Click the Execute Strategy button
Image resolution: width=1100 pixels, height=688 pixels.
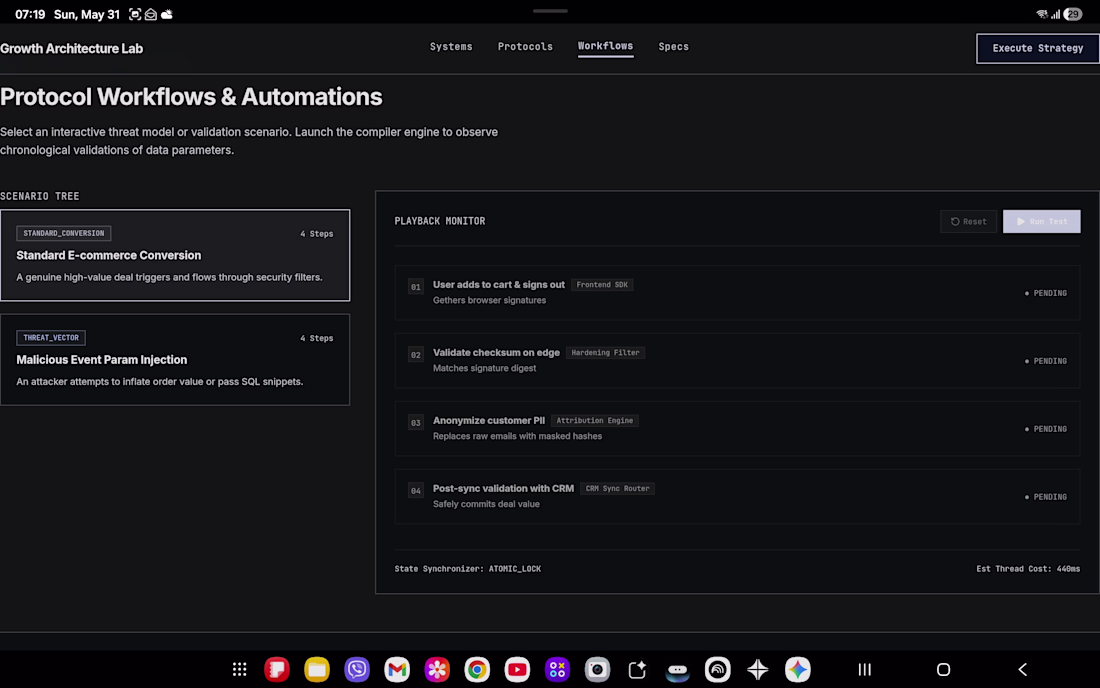point(1038,48)
